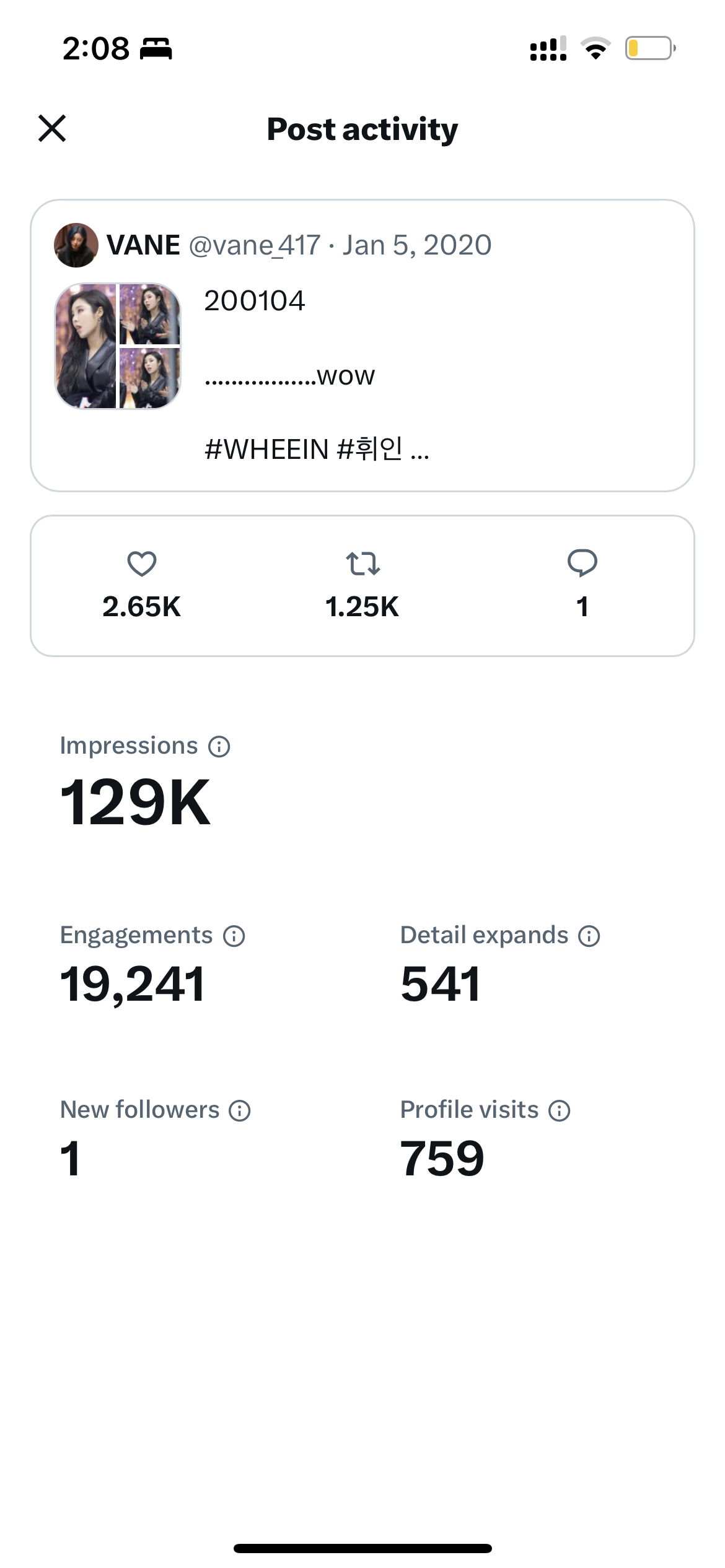Tap the 19,241 engagements value
The height and width of the screenshot is (1568, 725).
click(x=132, y=984)
